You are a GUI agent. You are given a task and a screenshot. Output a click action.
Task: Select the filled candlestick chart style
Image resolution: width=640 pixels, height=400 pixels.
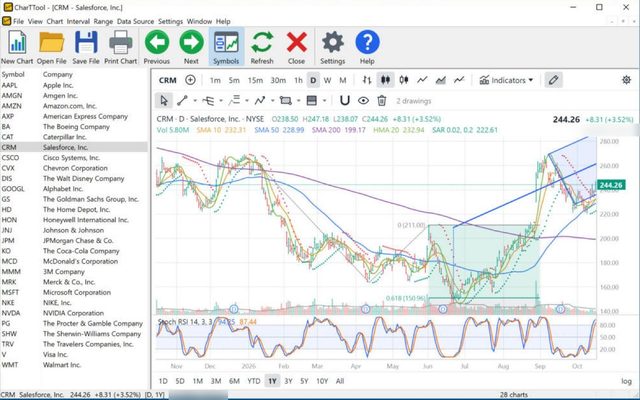pos(385,80)
